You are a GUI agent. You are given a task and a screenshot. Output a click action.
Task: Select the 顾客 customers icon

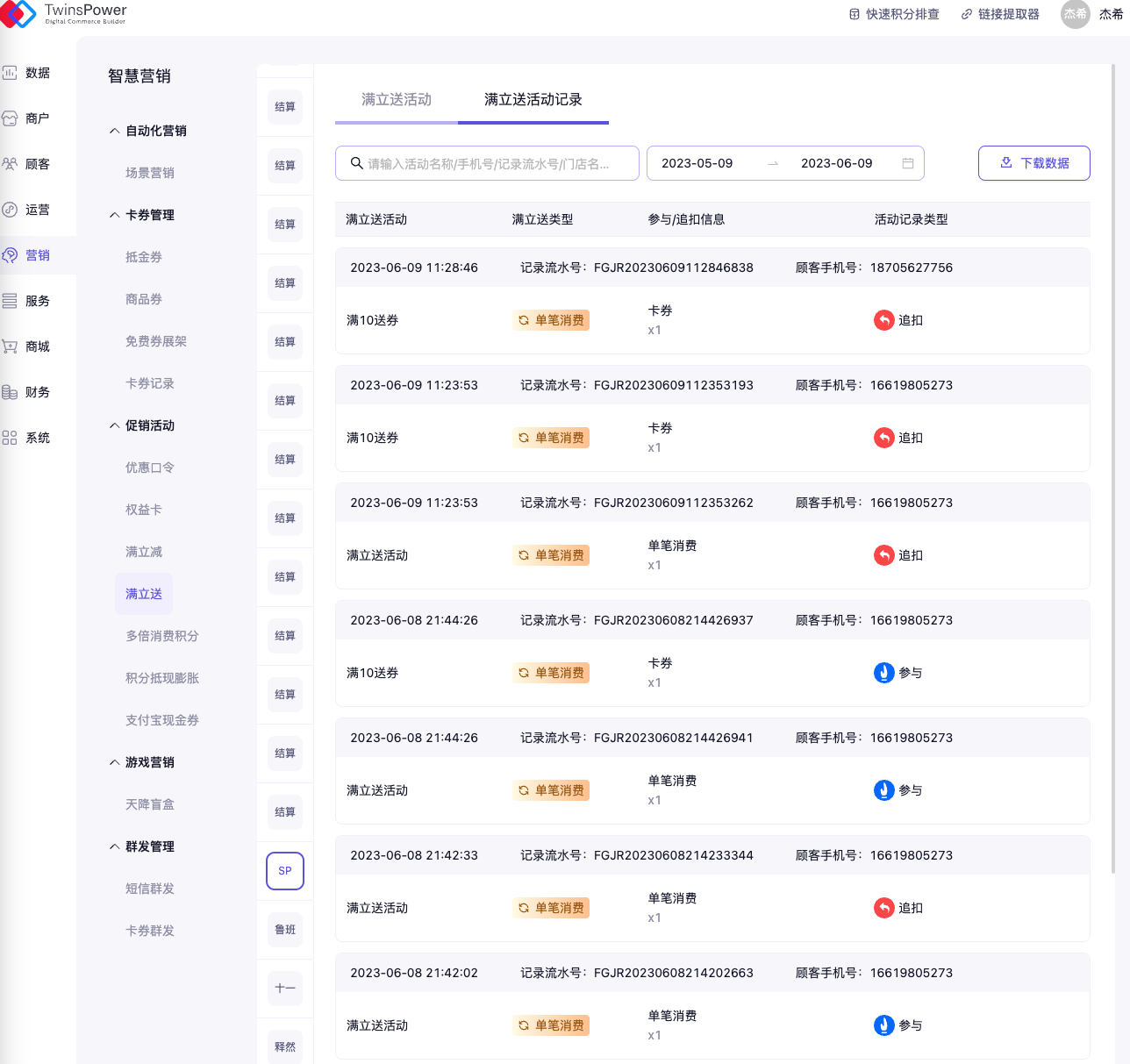pos(10,164)
